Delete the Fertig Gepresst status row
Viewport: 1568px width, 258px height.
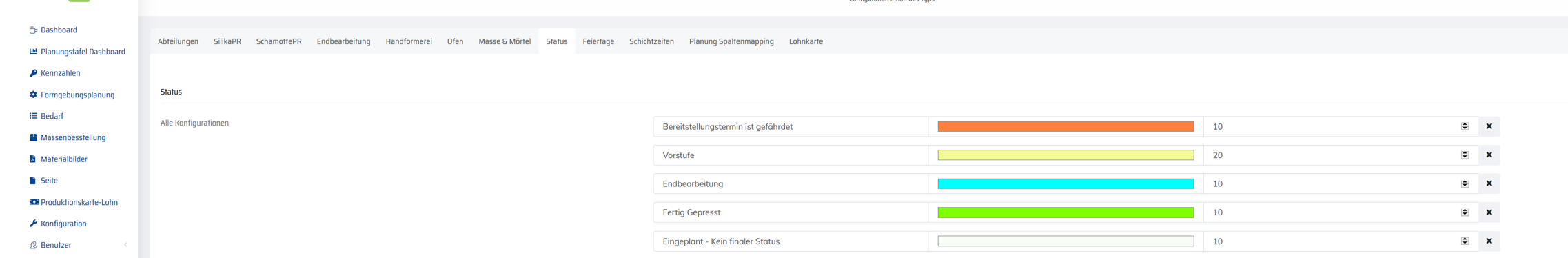click(x=1489, y=212)
